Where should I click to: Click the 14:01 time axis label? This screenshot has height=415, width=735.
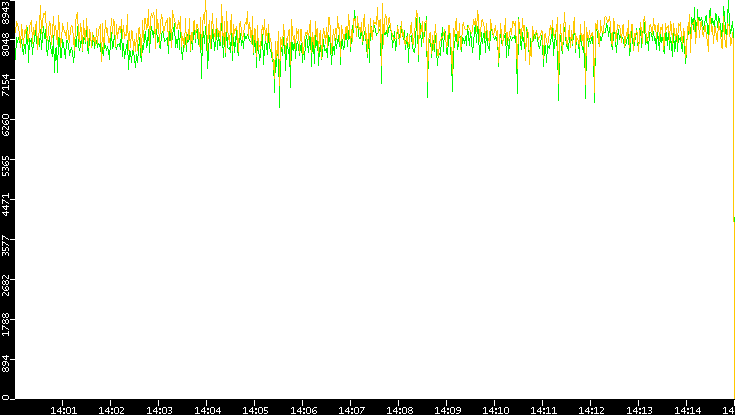click(63, 410)
